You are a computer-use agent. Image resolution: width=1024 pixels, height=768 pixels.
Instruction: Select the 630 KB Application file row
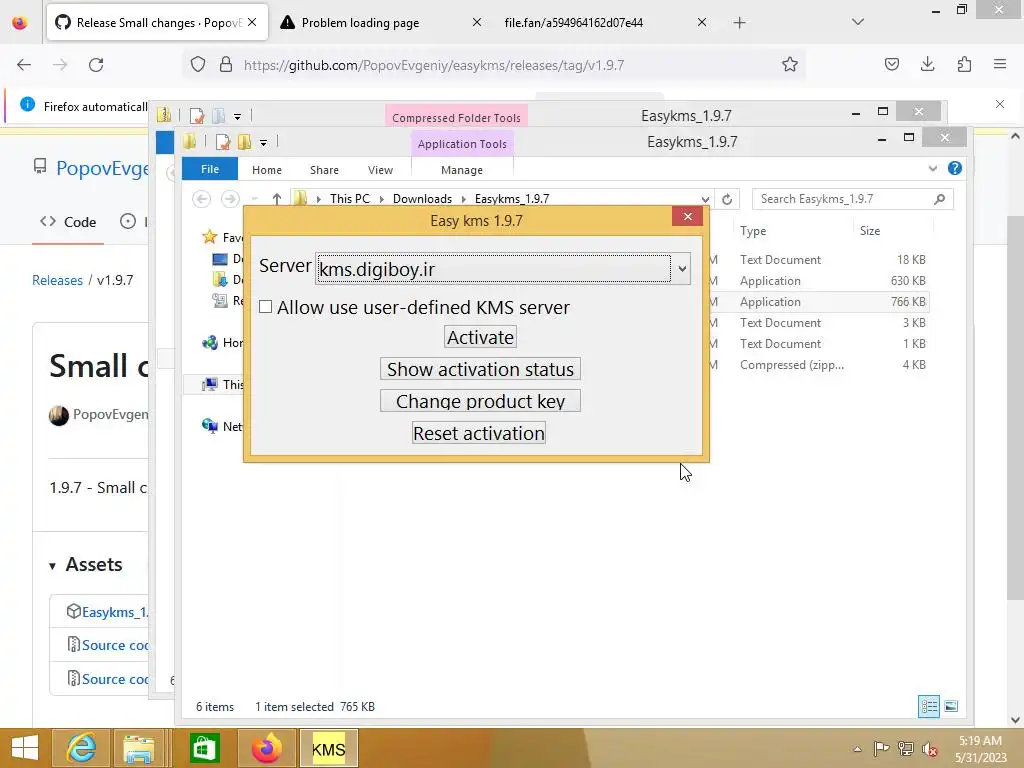(818, 281)
